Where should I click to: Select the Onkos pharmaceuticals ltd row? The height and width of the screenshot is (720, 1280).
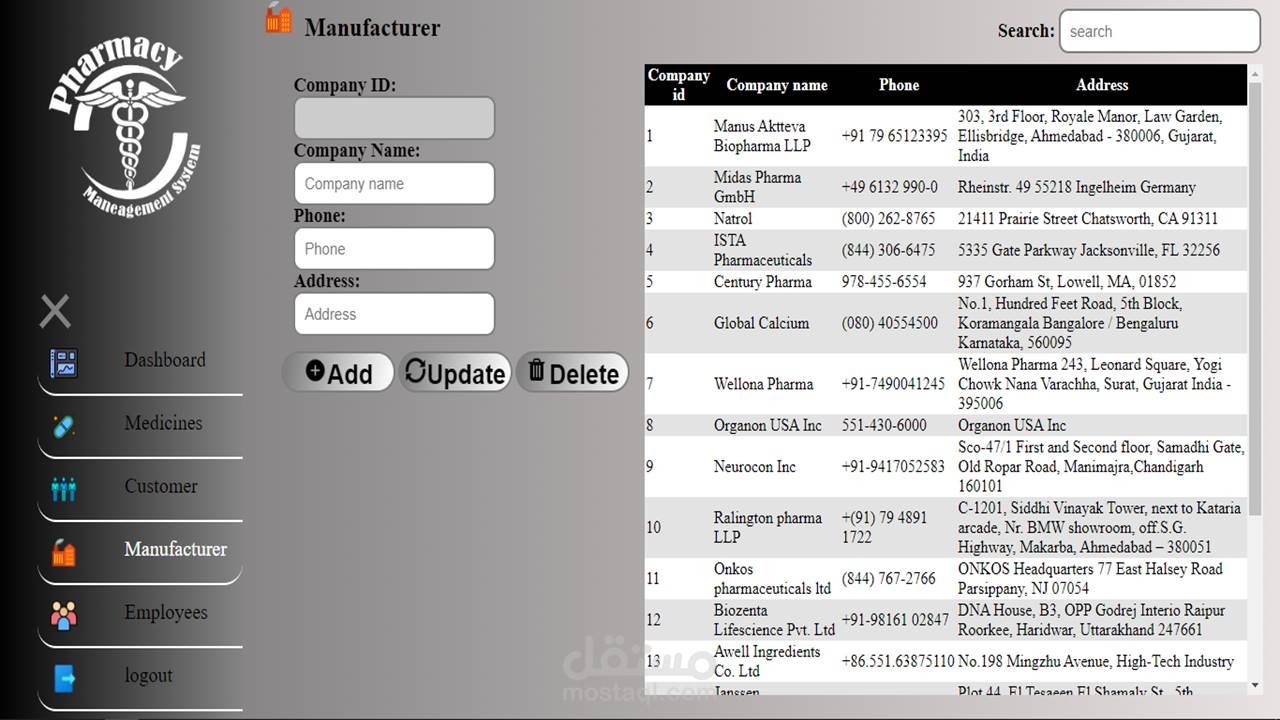(x=946, y=578)
